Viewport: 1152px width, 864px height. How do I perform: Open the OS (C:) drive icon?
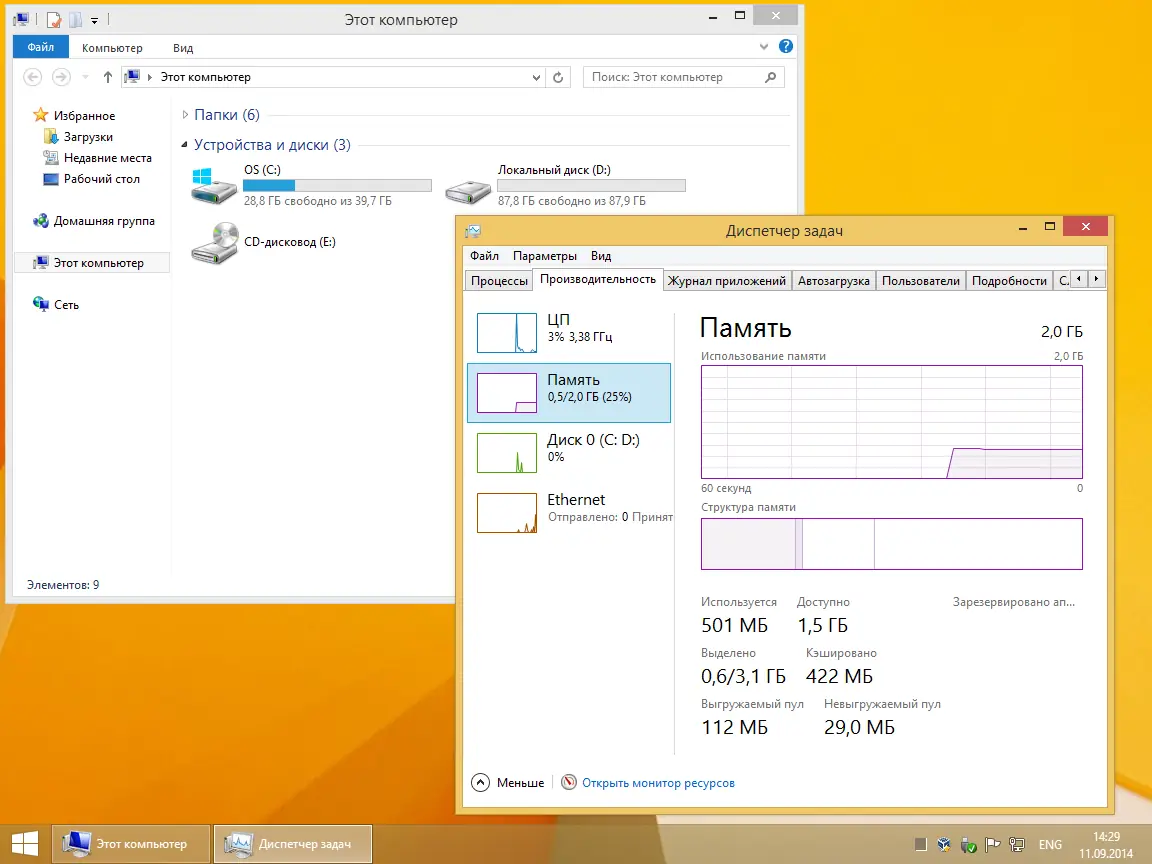click(x=214, y=186)
